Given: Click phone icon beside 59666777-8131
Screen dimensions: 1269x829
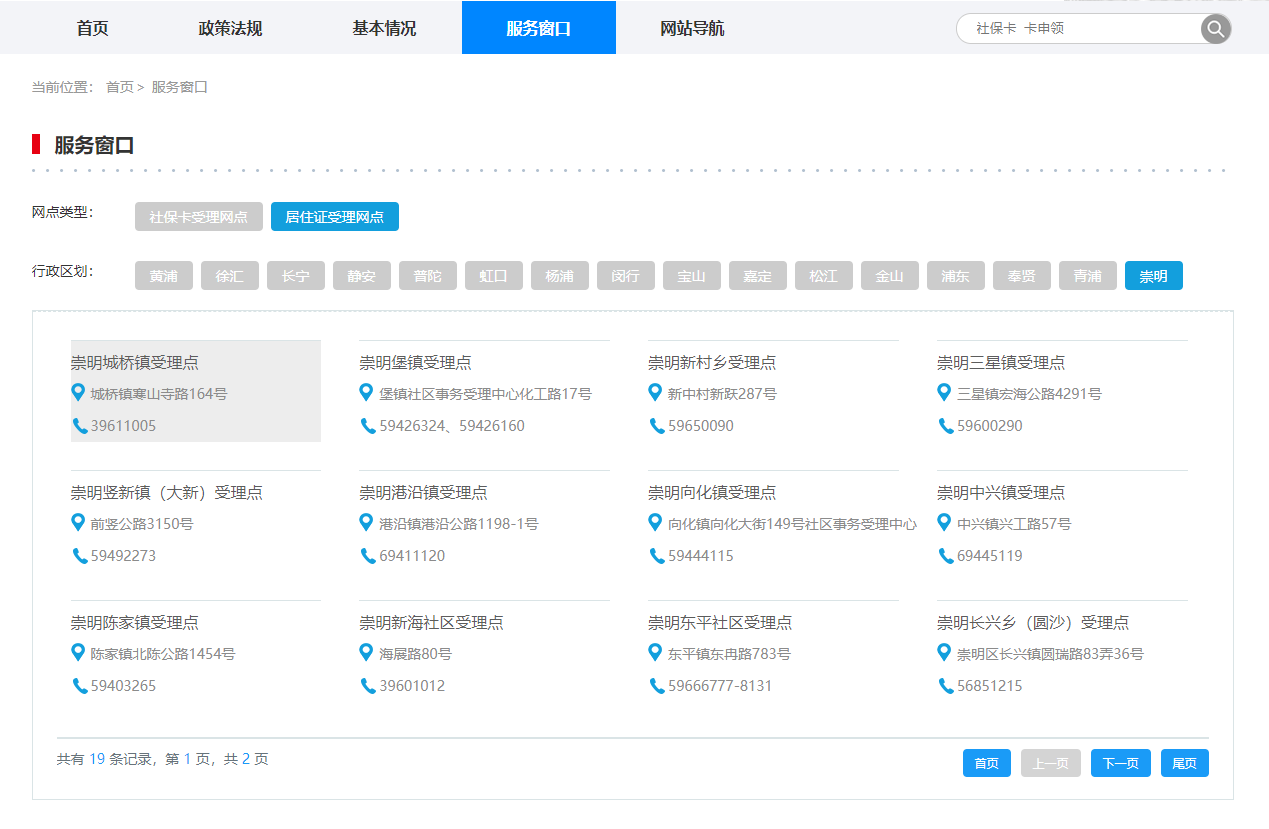Looking at the screenshot, I should click(656, 686).
